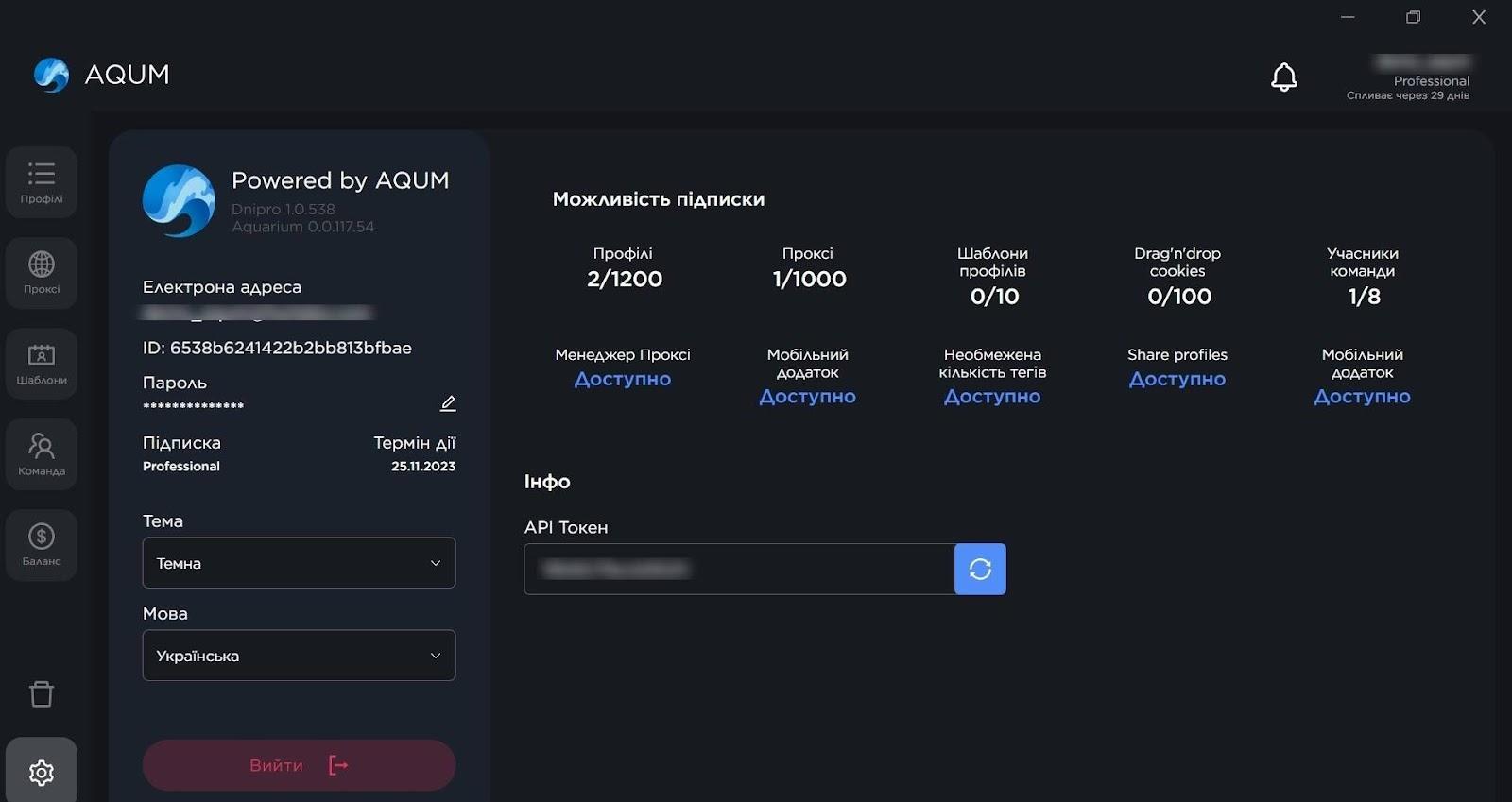
Task: Minimize the AQUM window
Action: tap(1348, 17)
